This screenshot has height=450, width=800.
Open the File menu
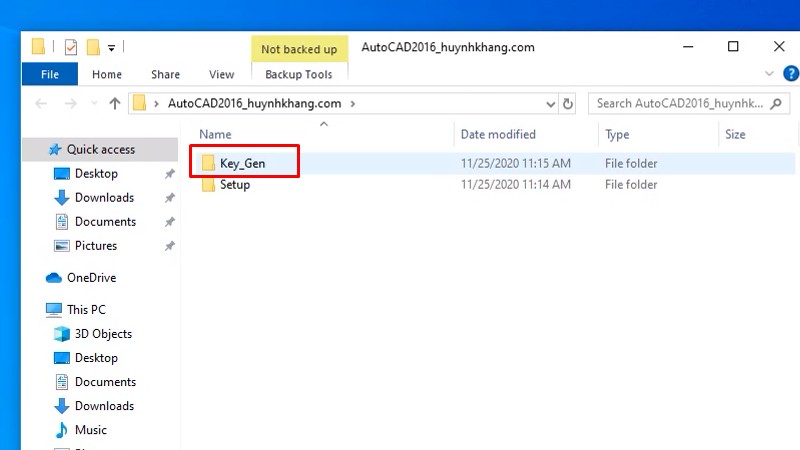[x=50, y=74]
